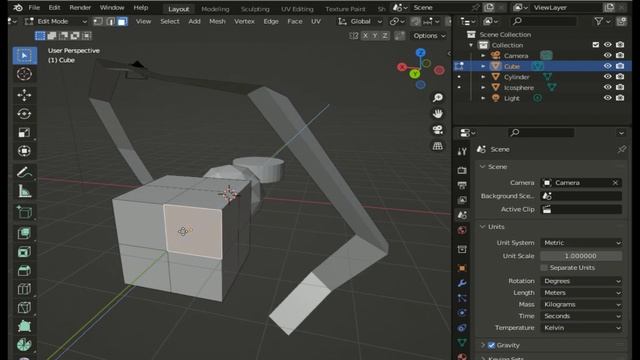Open the Rotation Degrees dropdown

tap(581, 281)
